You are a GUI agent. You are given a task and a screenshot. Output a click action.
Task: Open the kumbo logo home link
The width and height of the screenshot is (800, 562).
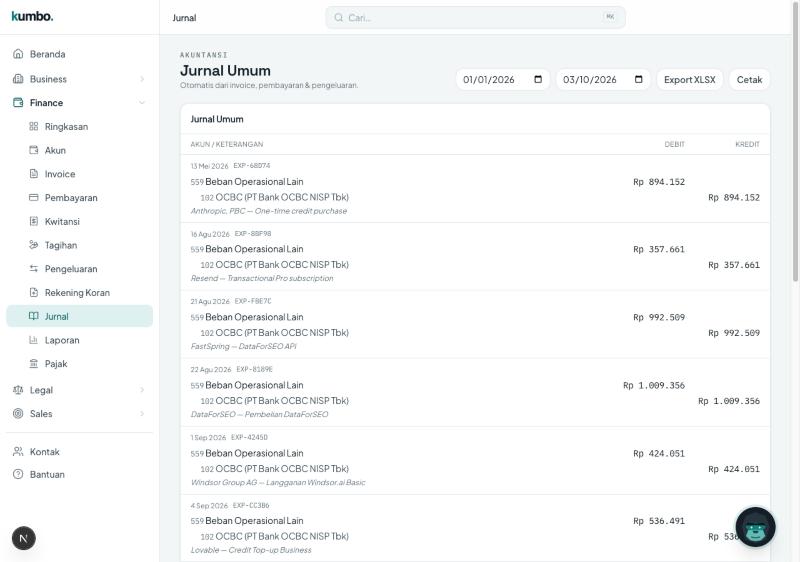[x=32, y=16]
